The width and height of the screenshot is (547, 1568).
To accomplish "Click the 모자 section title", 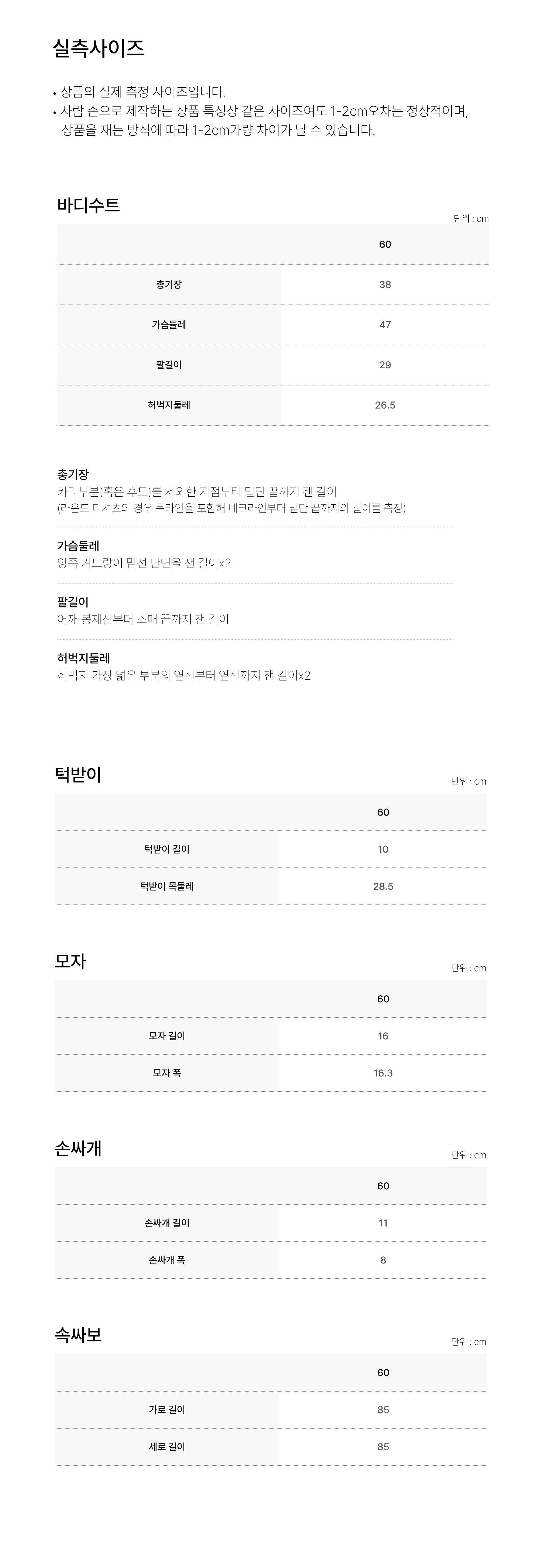I will tap(71, 961).
